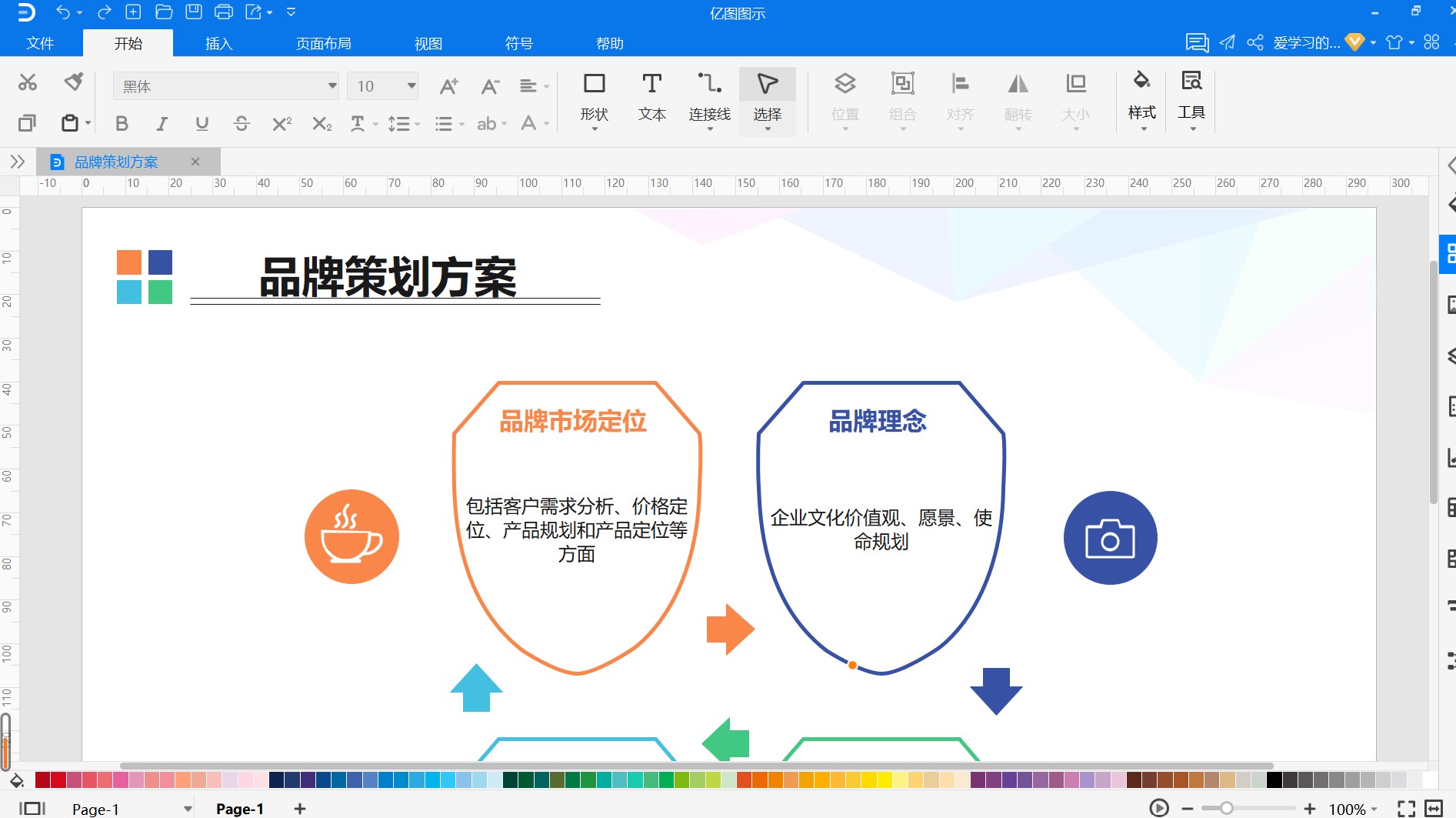
Task: Close the 品牌策划方案 document tab
Action: pos(195,162)
